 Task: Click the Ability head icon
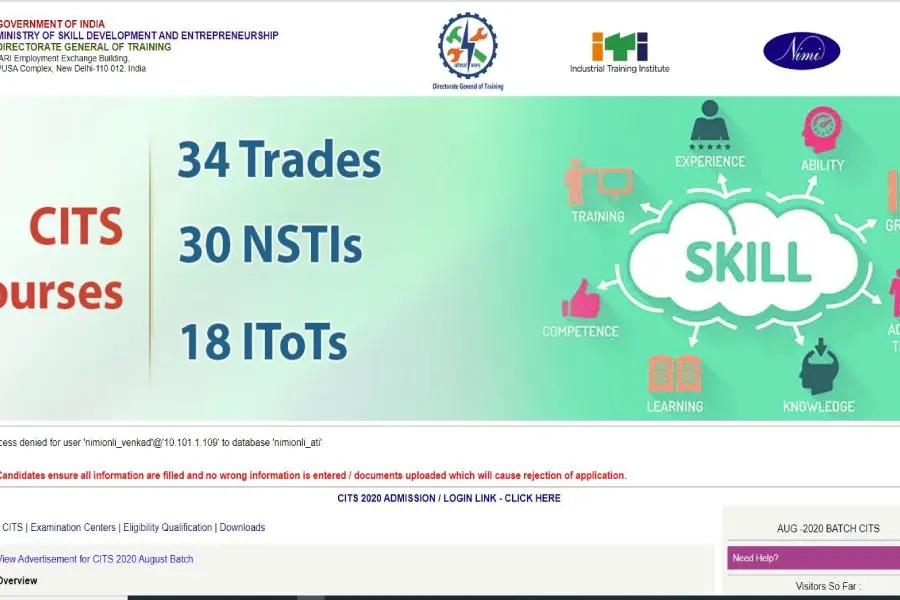(821, 130)
